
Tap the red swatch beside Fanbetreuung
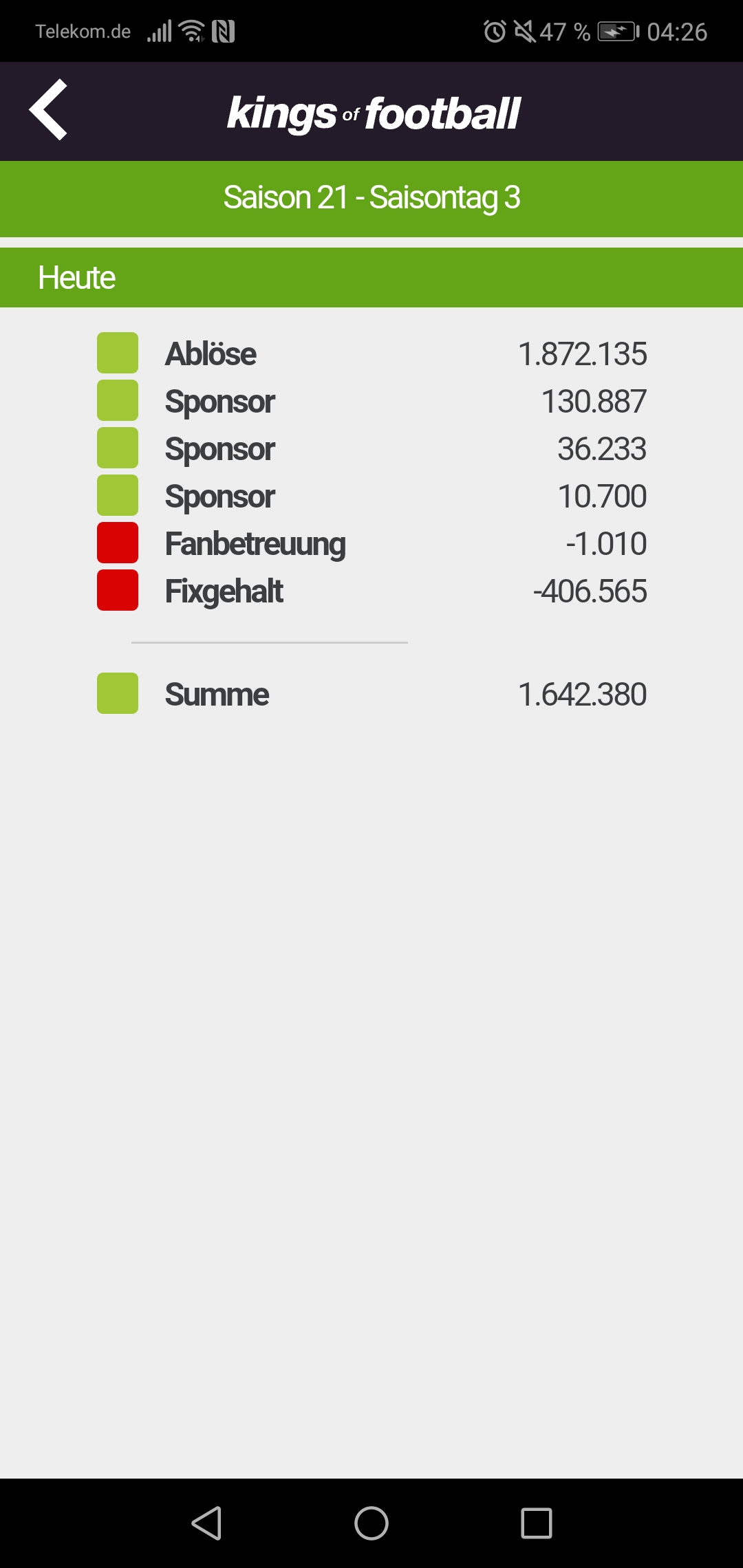pyautogui.click(x=118, y=543)
